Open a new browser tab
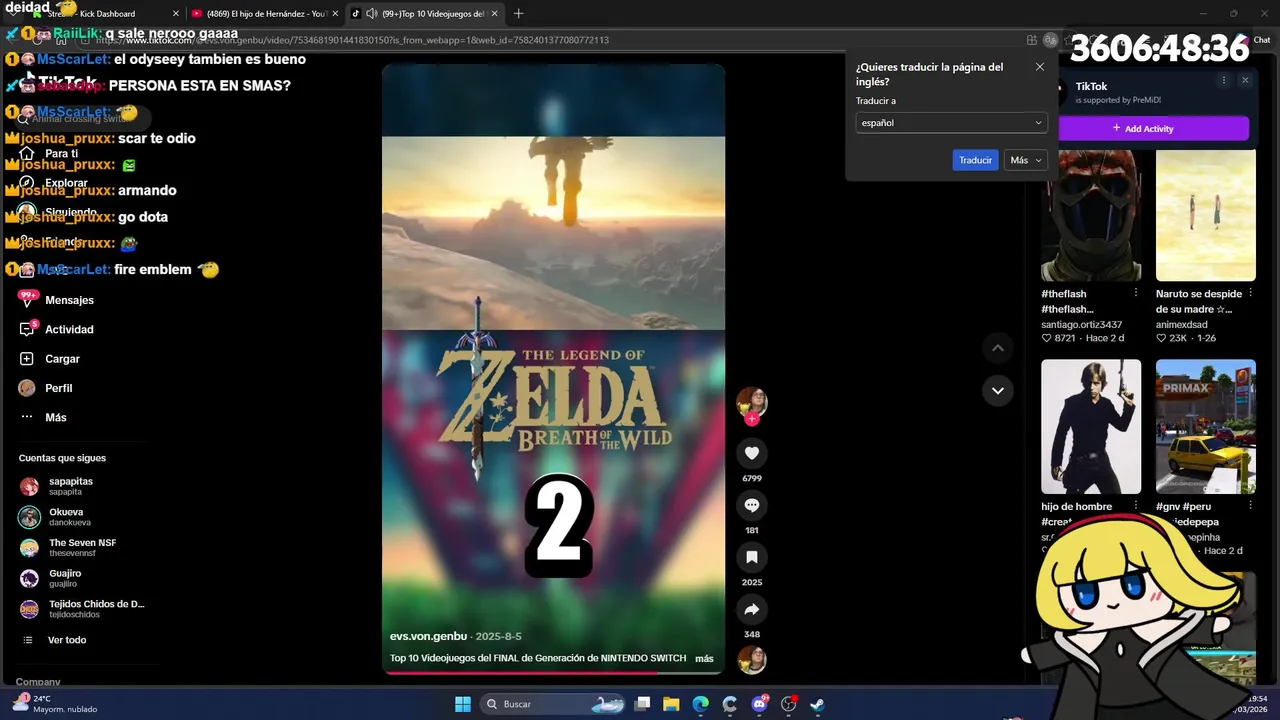This screenshot has width=1280, height=720. point(518,14)
